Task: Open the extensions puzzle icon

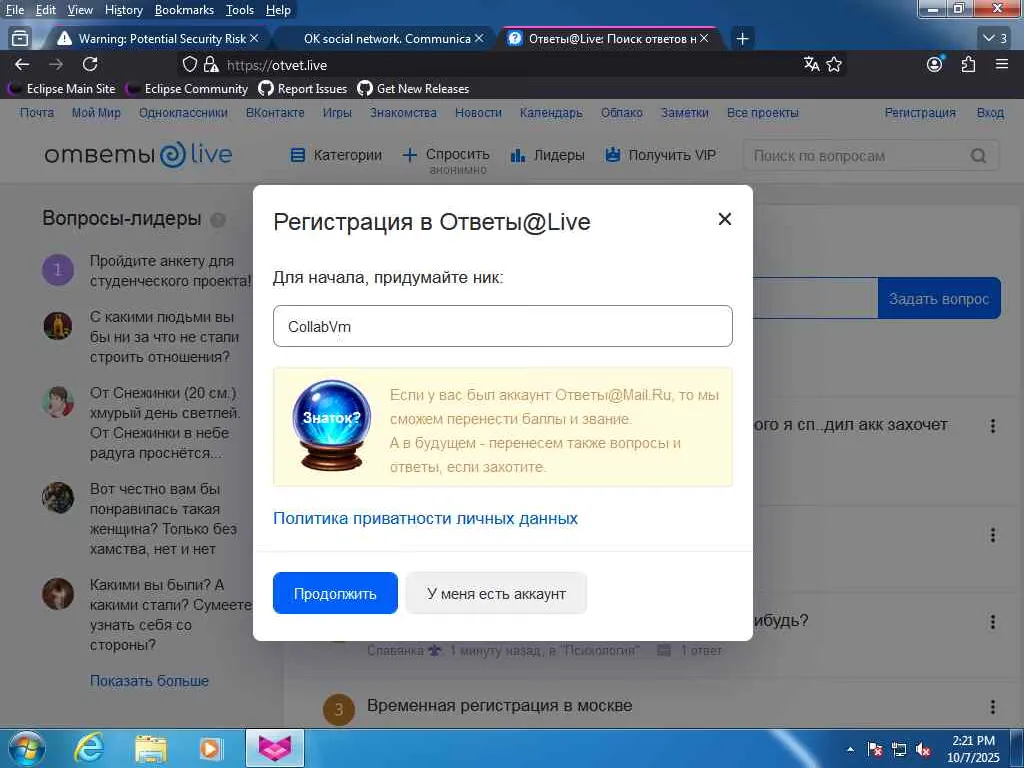Action: [x=968, y=64]
